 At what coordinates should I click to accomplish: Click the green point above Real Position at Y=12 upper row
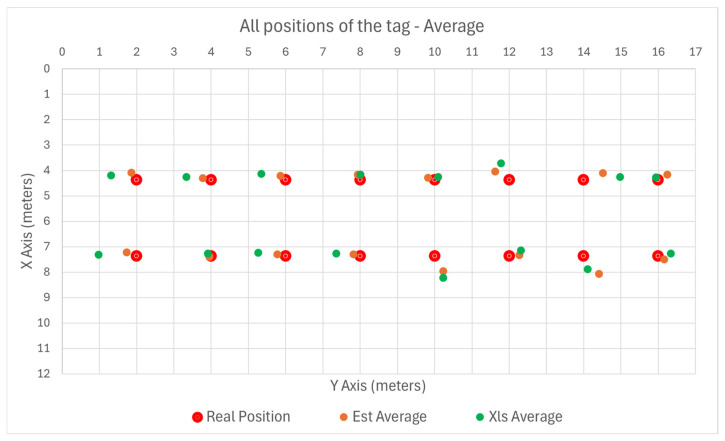tap(501, 163)
